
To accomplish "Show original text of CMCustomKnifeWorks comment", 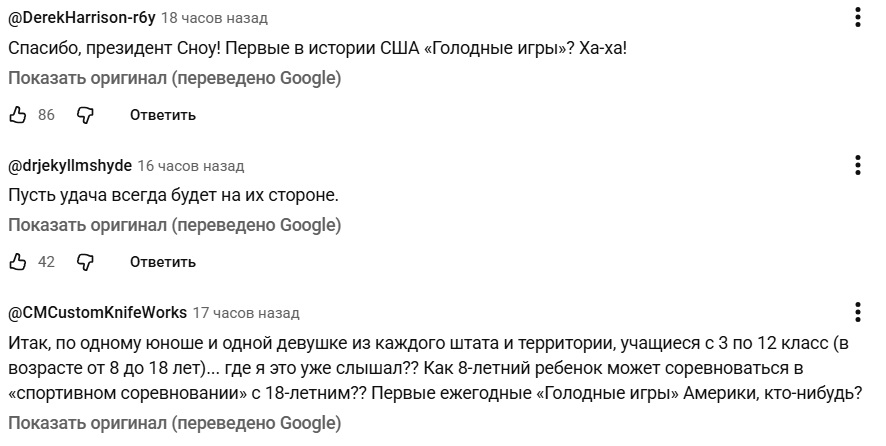I will click(175, 423).
